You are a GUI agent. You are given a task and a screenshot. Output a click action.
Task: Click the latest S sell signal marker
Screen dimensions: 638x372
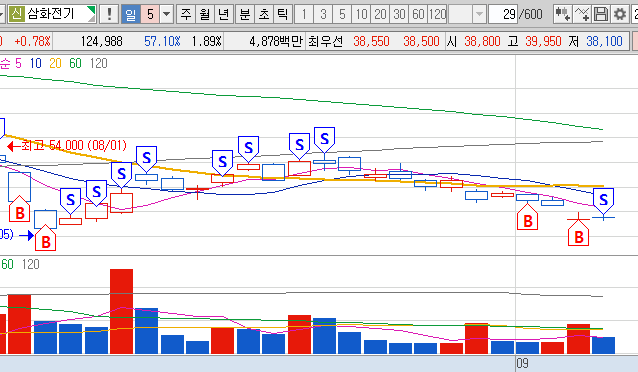point(603,201)
